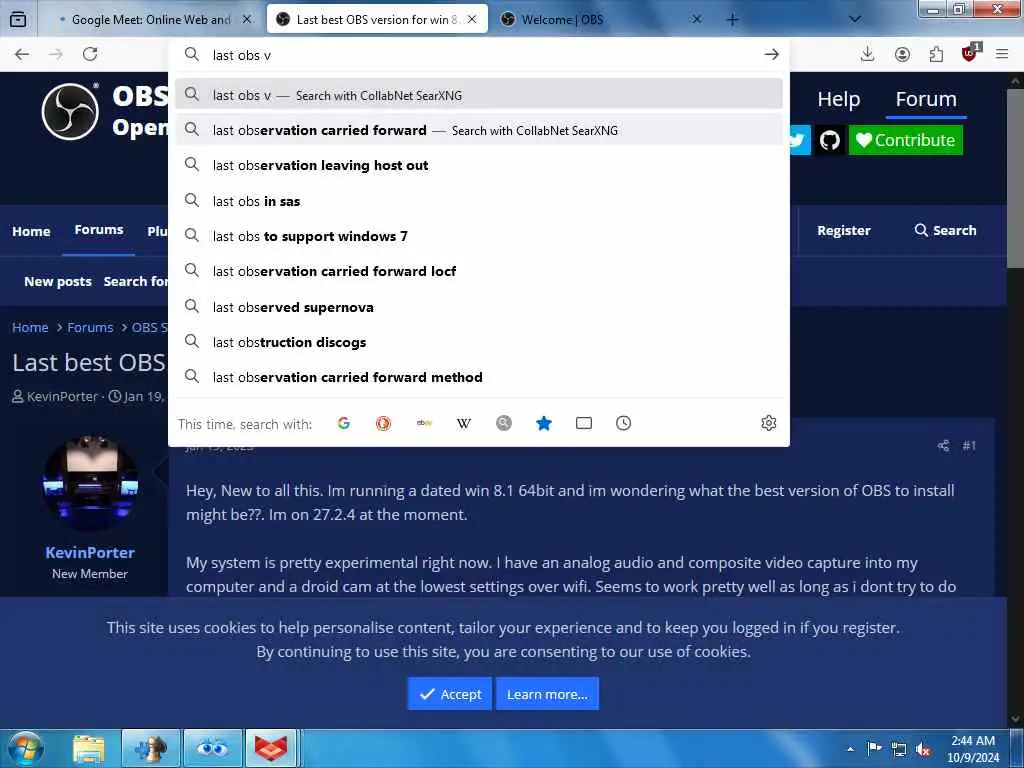Open a new tab with plus icon

click(732, 20)
